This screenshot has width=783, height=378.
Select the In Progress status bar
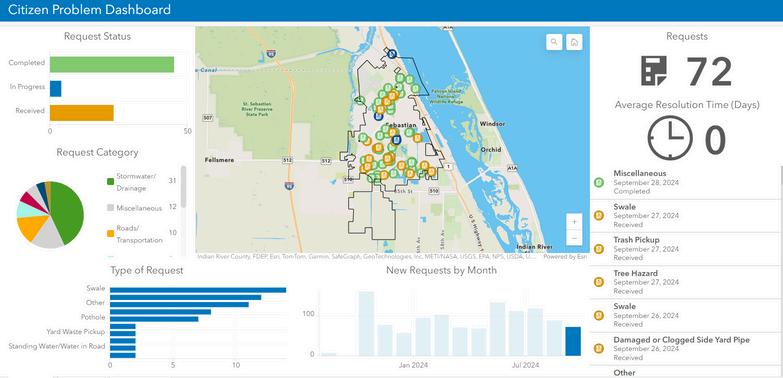55,88
